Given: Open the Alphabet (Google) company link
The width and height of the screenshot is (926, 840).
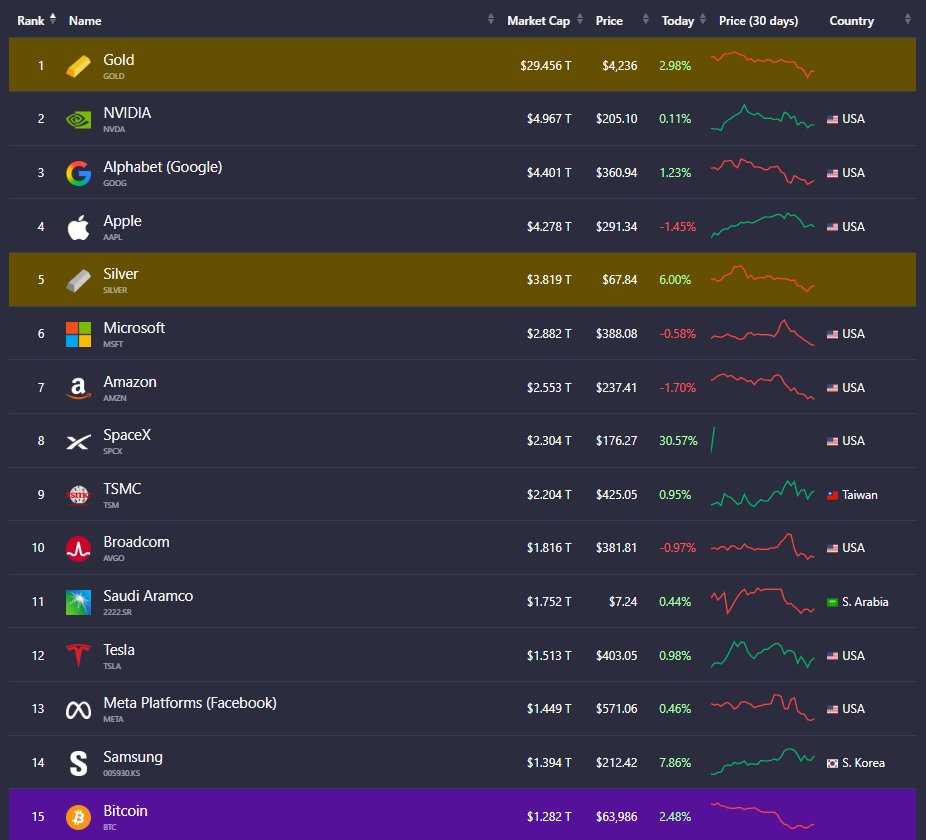Looking at the screenshot, I should 162,167.
